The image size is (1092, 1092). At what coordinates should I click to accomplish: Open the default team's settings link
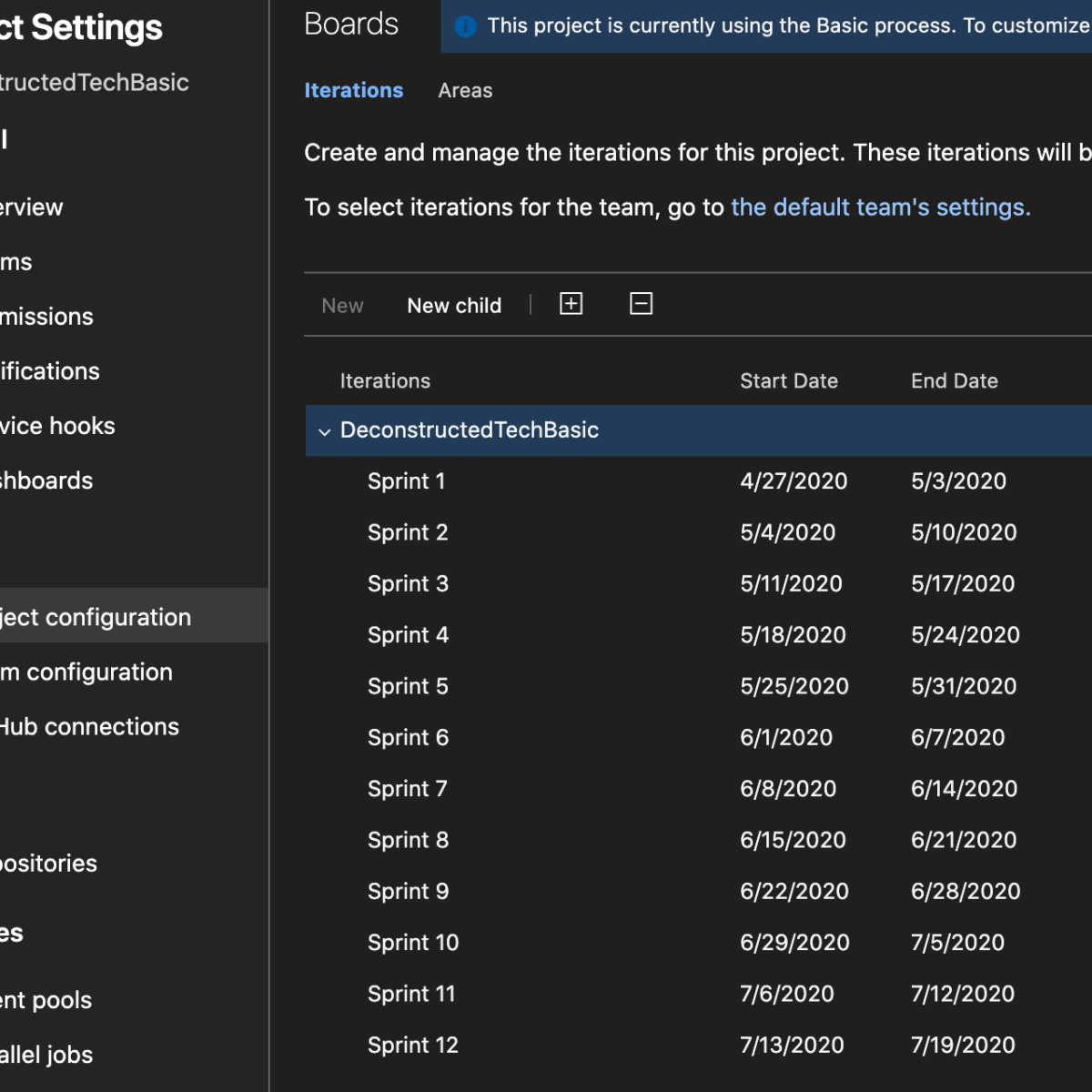[x=879, y=207]
